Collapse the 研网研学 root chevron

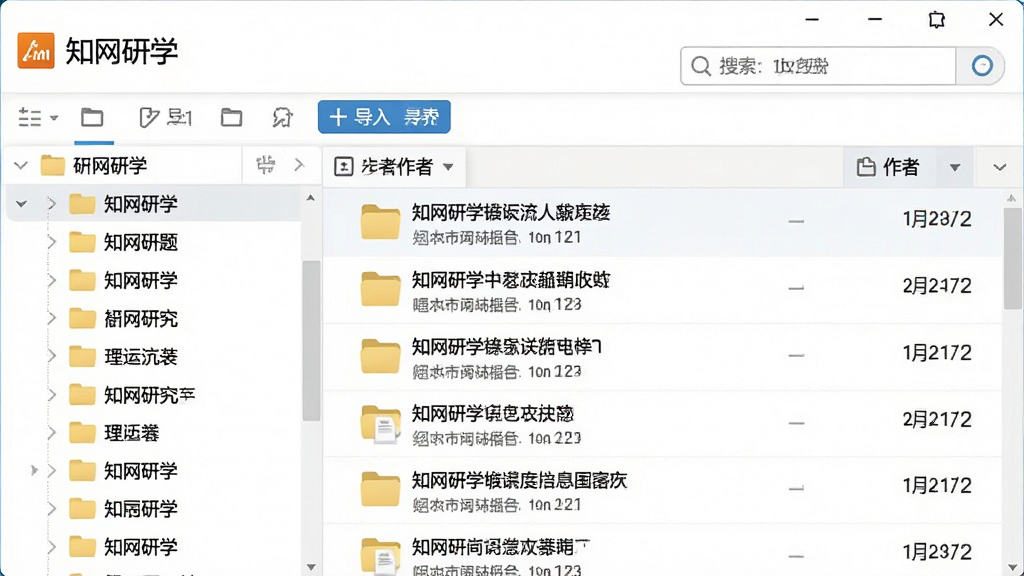[x=21, y=166]
